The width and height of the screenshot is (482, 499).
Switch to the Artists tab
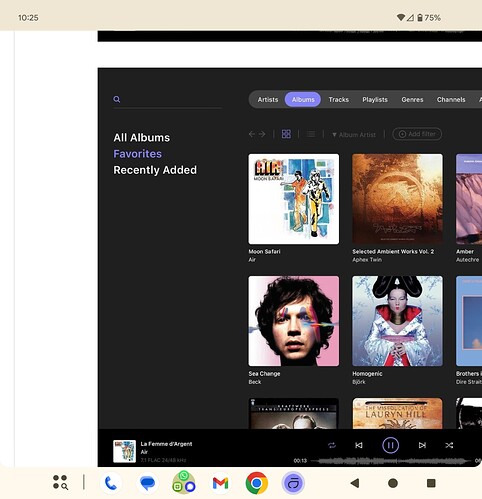268,100
